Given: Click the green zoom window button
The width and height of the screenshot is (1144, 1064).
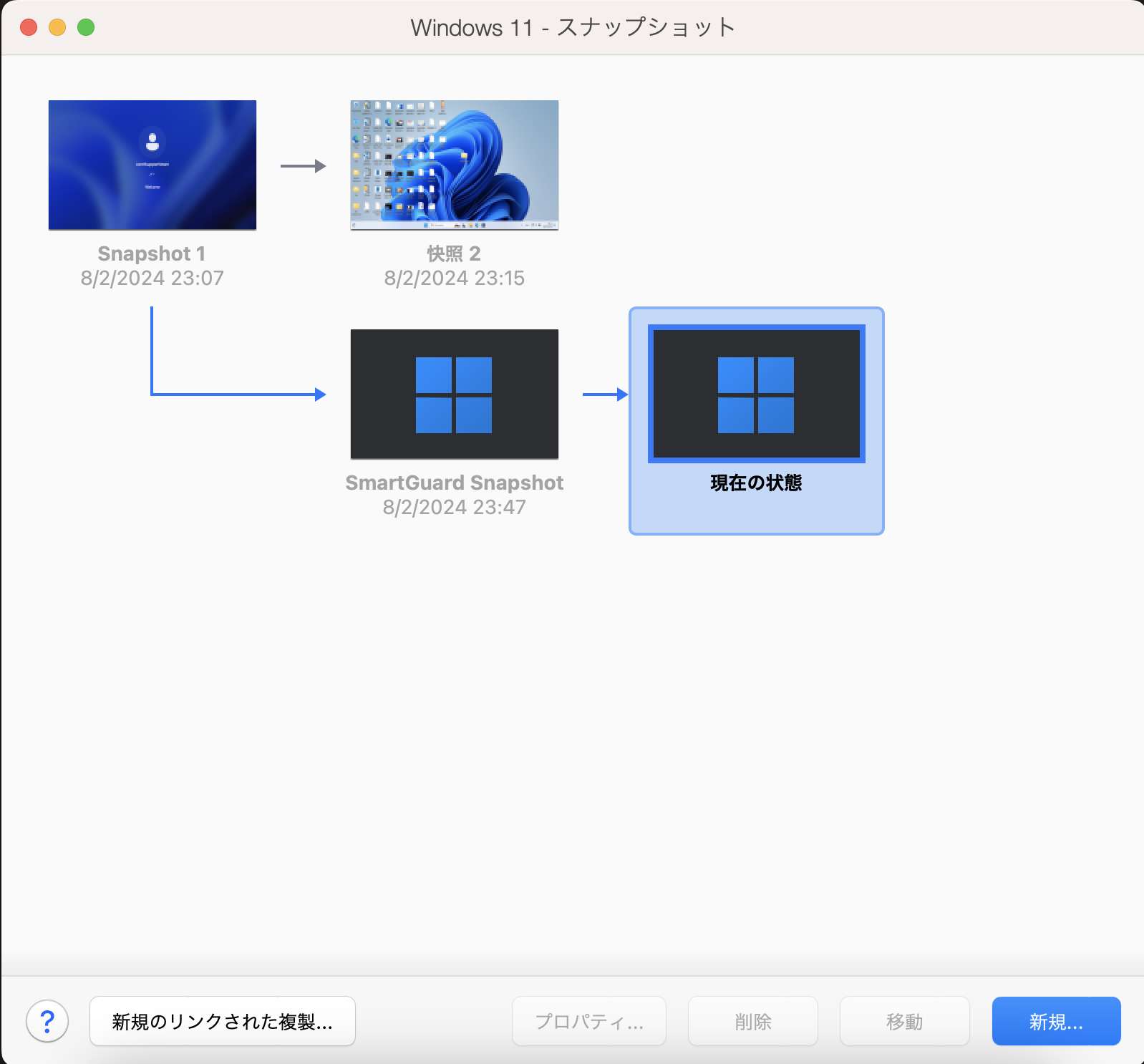Looking at the screenshot, I should click(86, 27).
